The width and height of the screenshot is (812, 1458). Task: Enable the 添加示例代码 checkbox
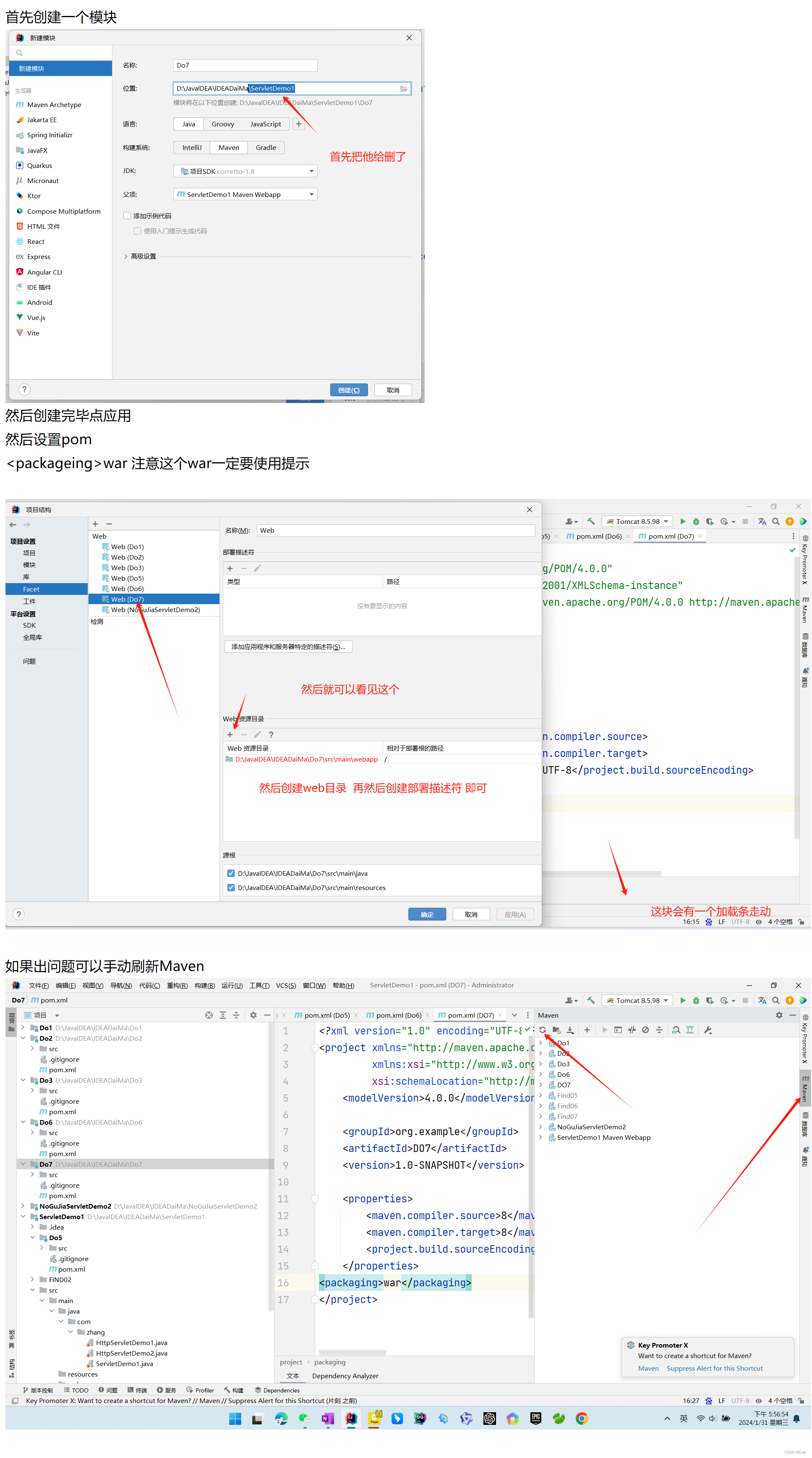127,216
